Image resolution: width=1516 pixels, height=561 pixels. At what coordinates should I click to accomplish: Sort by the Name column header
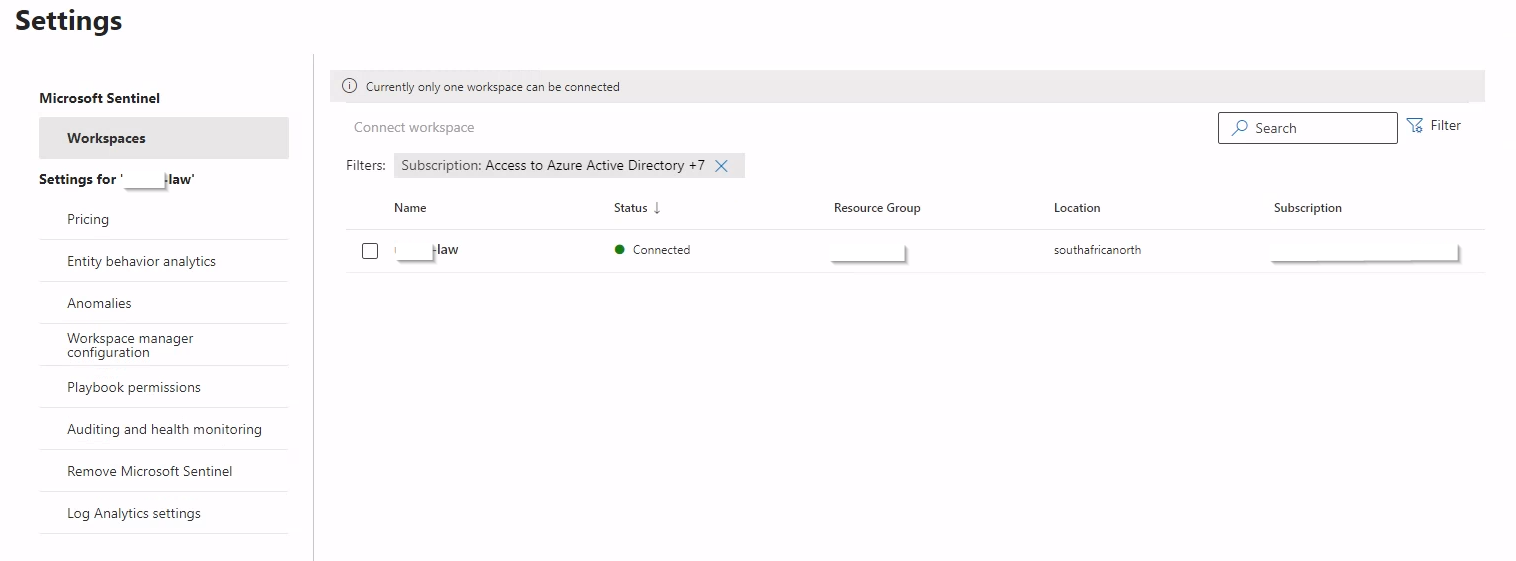(x=410, y=208)
